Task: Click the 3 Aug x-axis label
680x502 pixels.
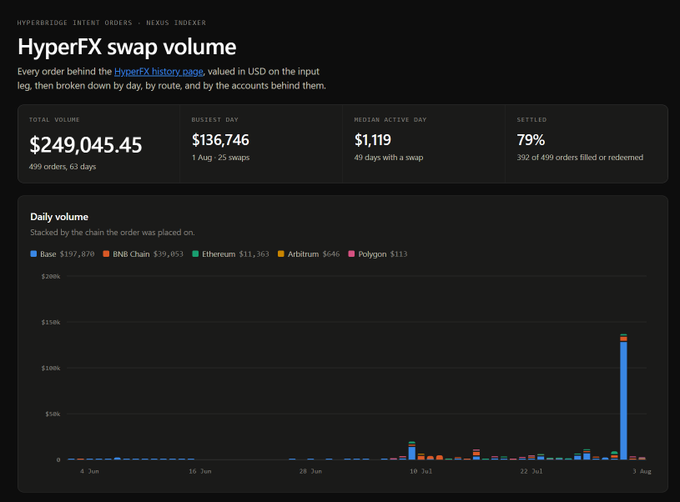Action: pyautogui.click(x=642, y=471)
